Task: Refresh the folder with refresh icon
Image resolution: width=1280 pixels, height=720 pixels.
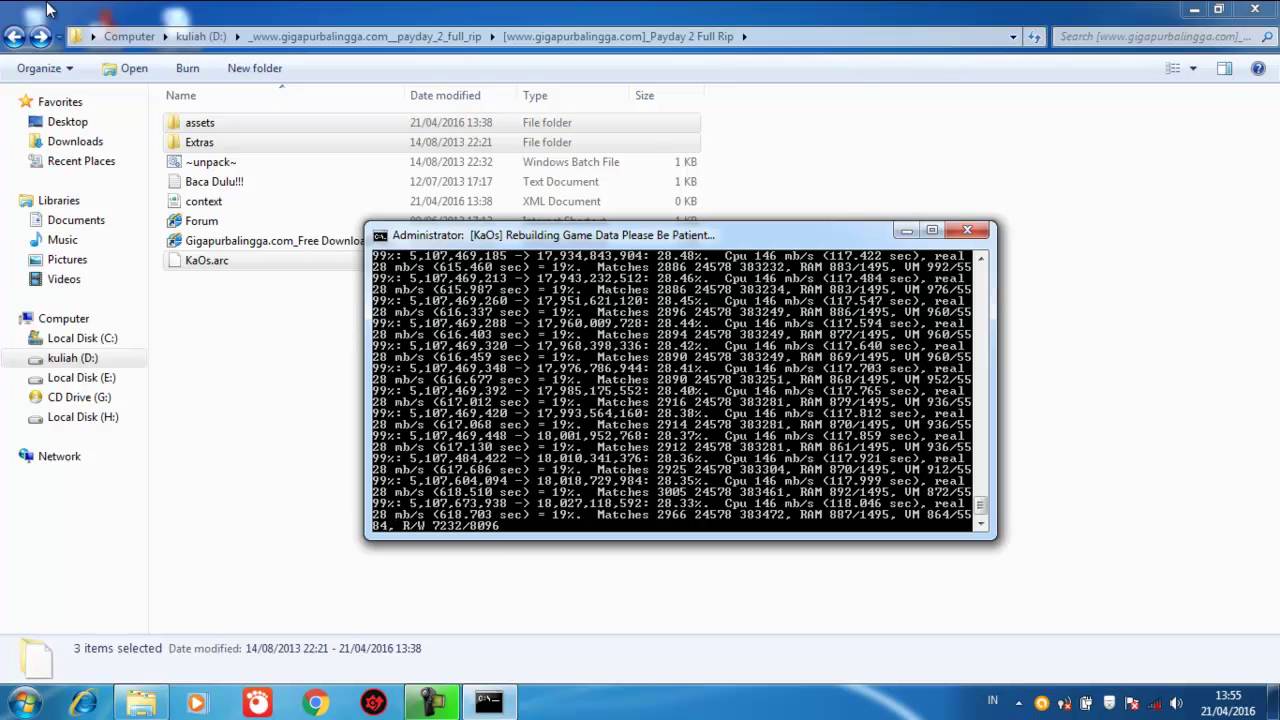Action: (x=1035, y=36)
